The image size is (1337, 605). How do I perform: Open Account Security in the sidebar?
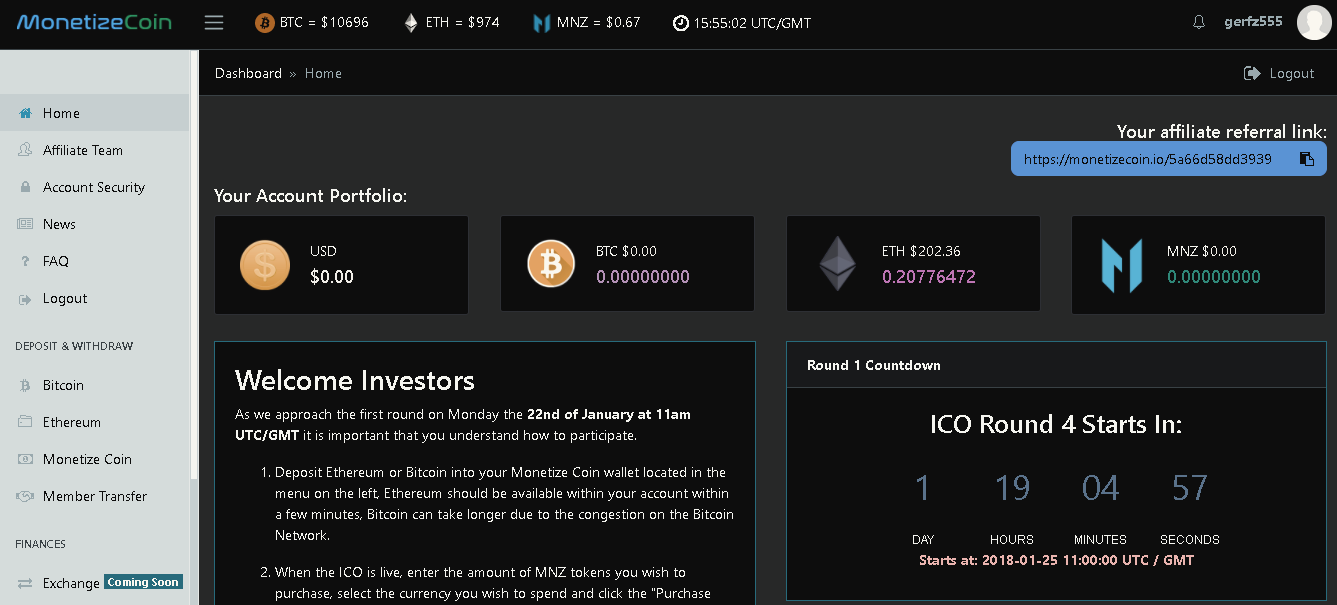tap(94, 187)
